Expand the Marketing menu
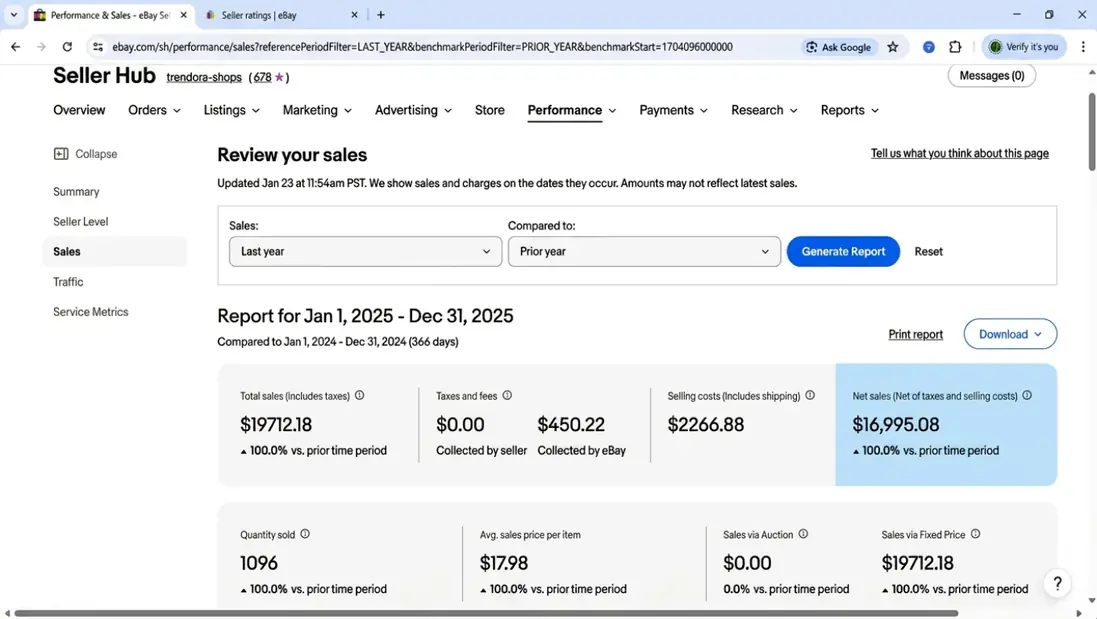Image resolution: width=1097 pixels, height=619 pixels. click(x=317, y=111)
